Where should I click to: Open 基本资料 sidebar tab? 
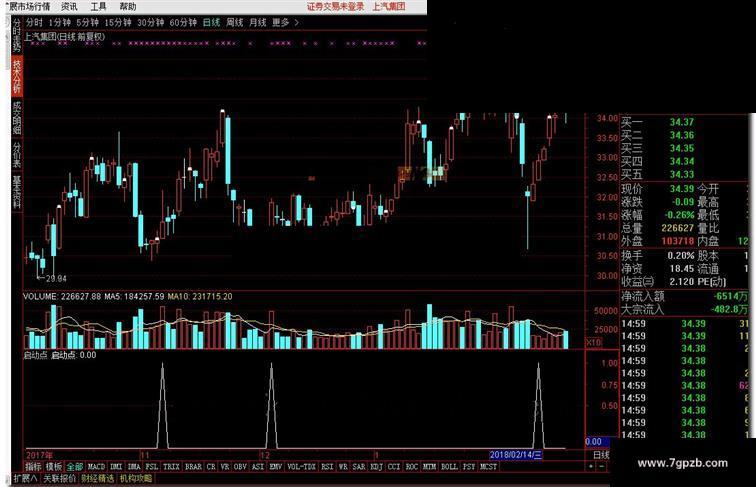point(17,192)
